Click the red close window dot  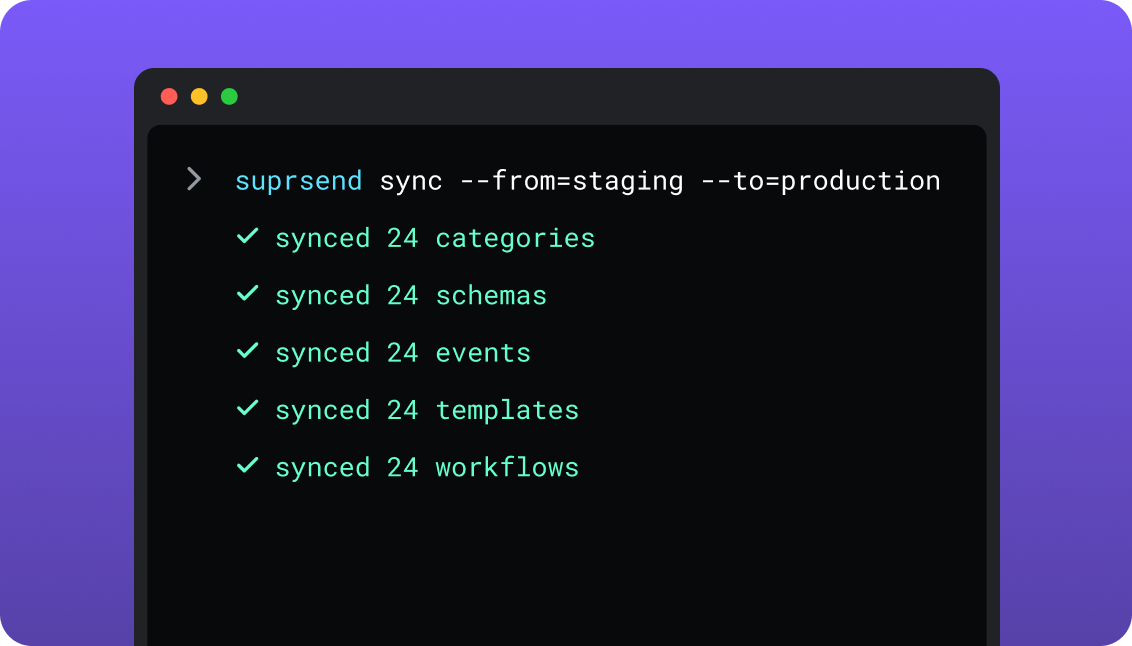[x=169, y=97]
